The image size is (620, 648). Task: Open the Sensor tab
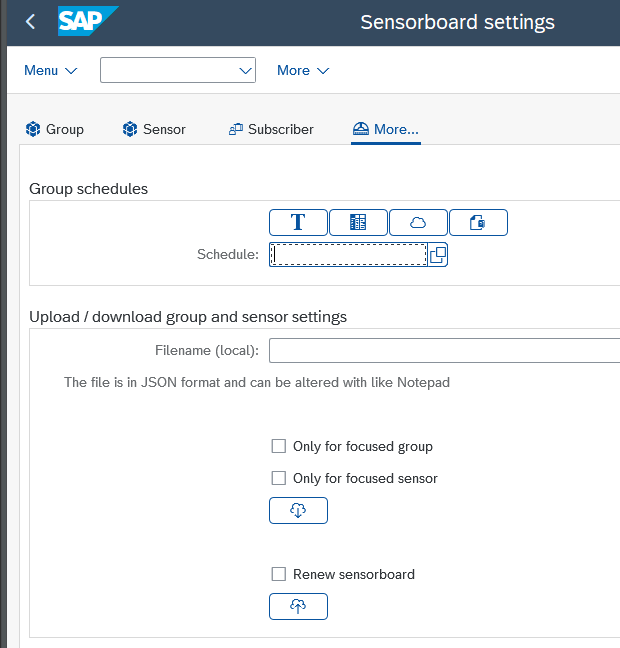point(154,129)
